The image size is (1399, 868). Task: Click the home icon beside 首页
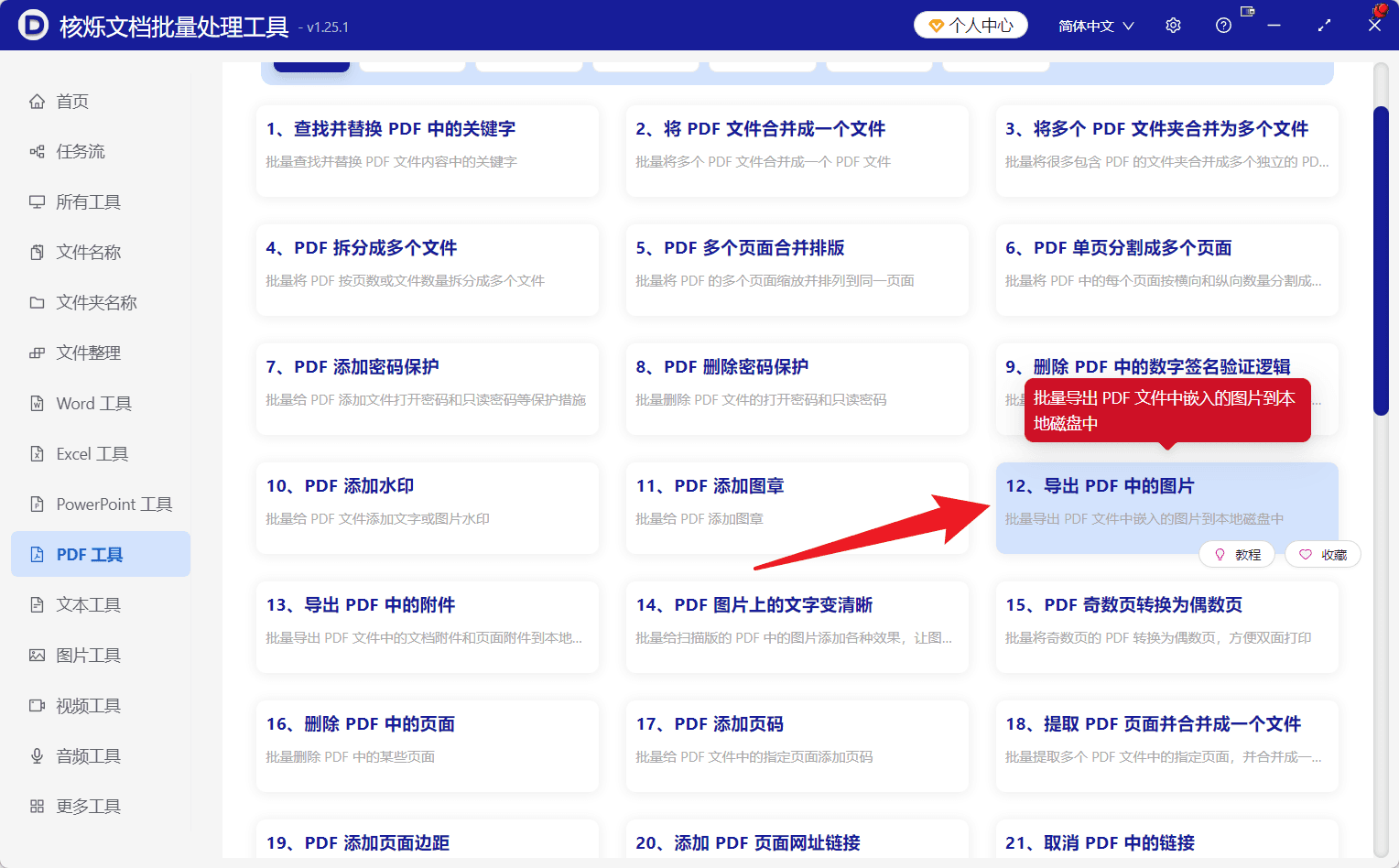point(37,102)
